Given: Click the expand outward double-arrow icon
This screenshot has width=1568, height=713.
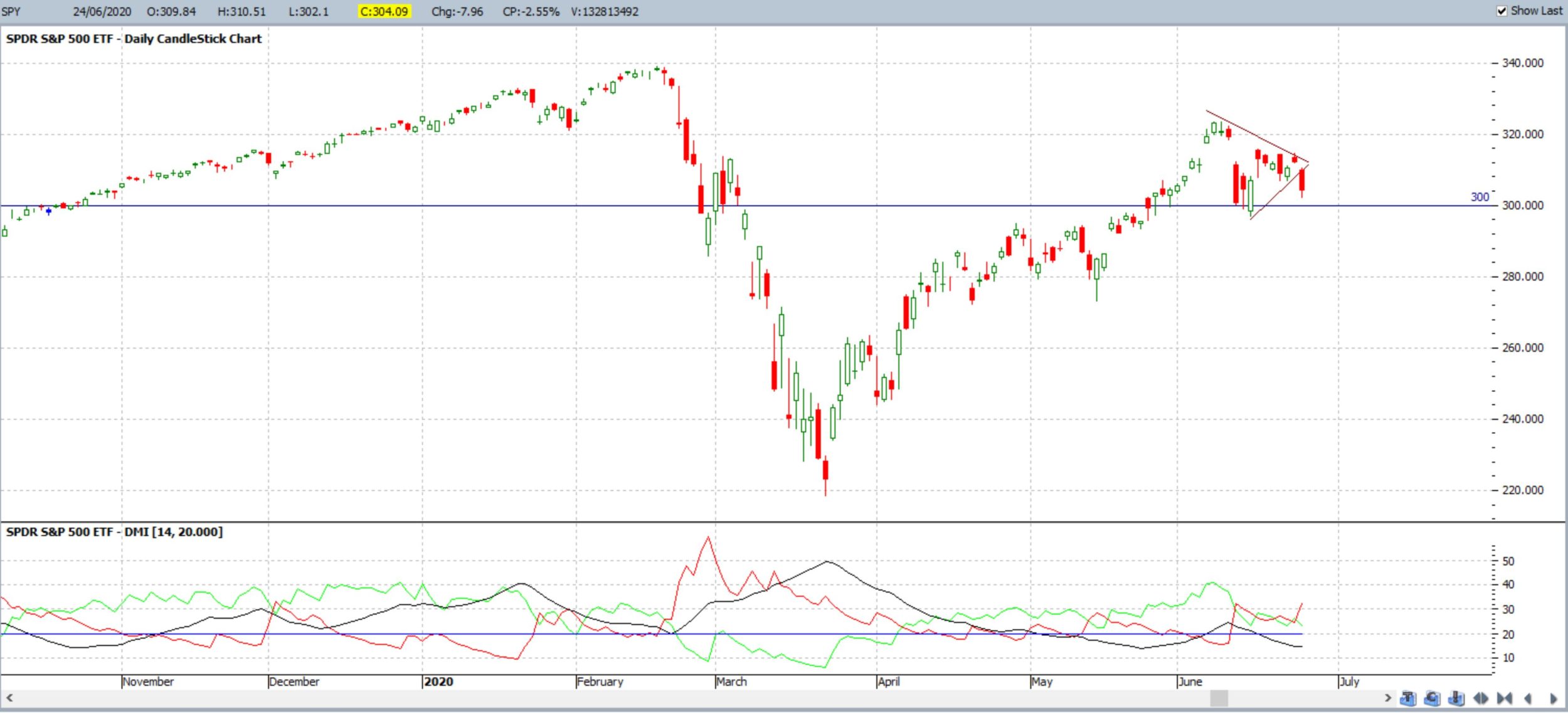Looking at the screenshot, I should [x=1481, y=698].
